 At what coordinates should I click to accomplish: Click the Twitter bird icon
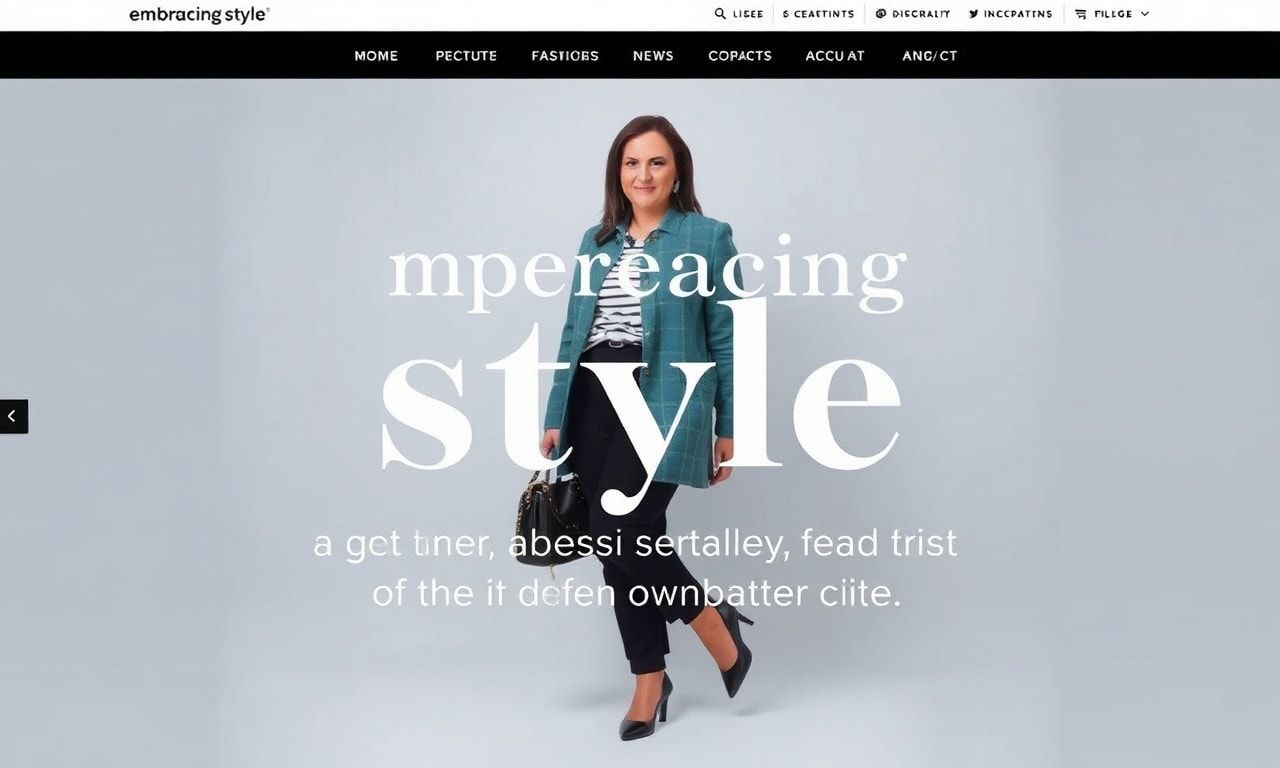(x=974, y=14)
